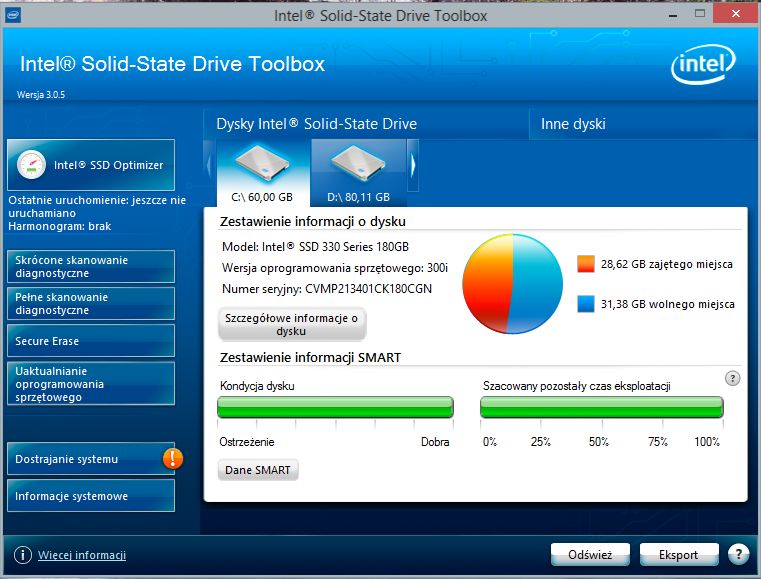Click the Szacowany pozostały czas eksploatacji bar

(601, 407)
